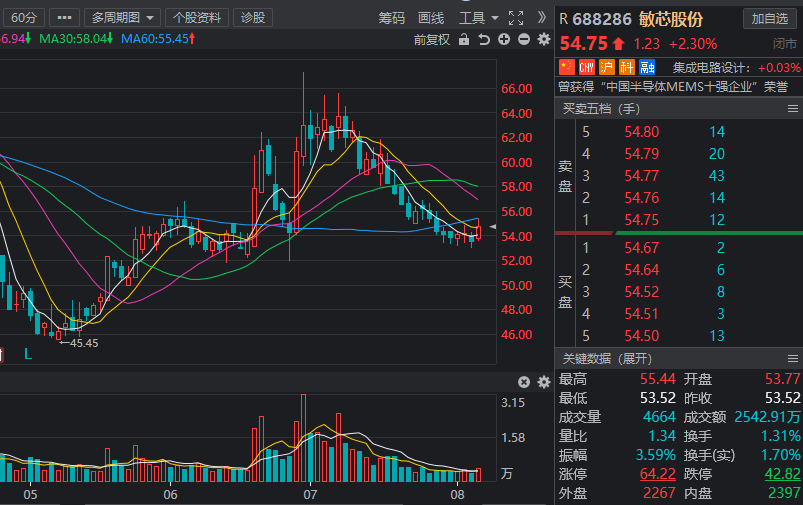The height and width of the screenshot is (505, 803).
Task: Open the more periods ellipsis button
Action: (x=65, y=18)
